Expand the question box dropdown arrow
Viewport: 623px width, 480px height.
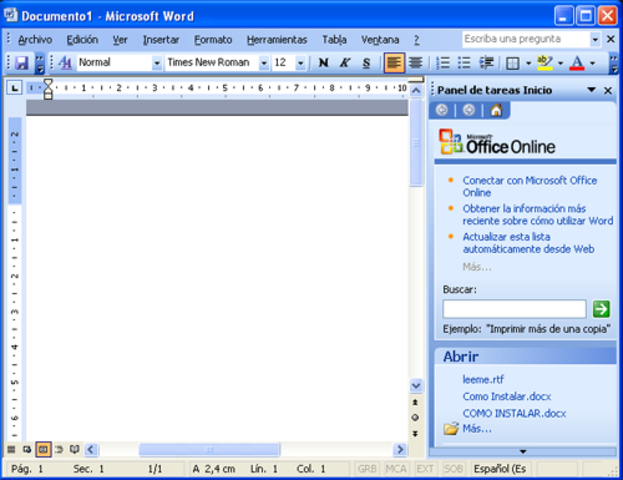tap(595, 39)
